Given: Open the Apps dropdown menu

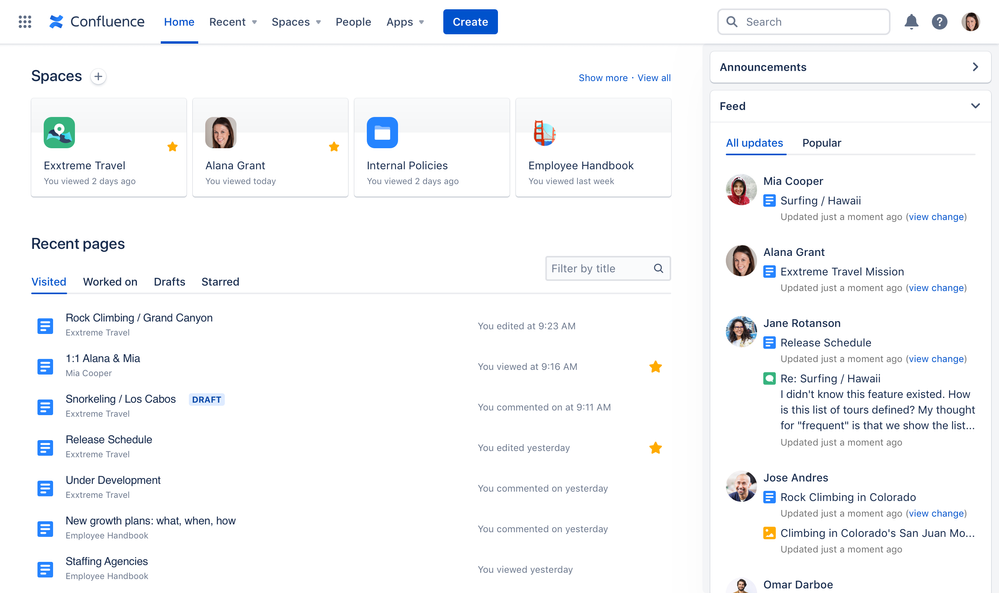Looking at the screenshot, I should pyautogui.click(x=405, y=22).
